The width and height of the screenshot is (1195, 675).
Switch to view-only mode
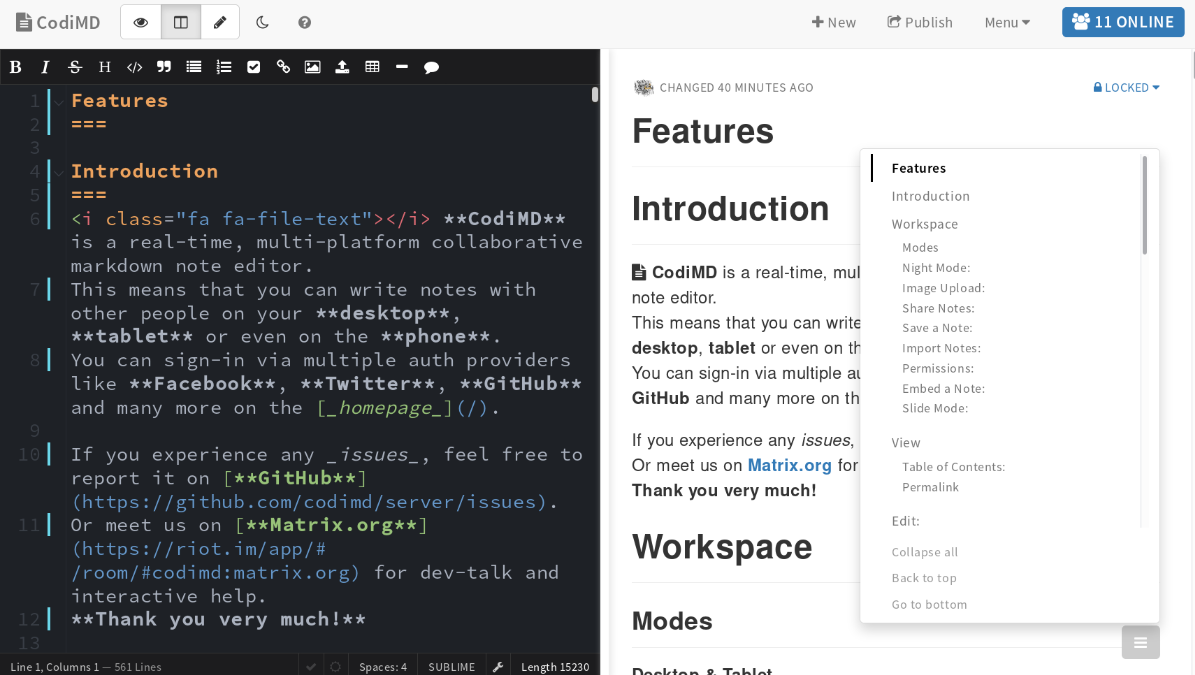[141, 21]
